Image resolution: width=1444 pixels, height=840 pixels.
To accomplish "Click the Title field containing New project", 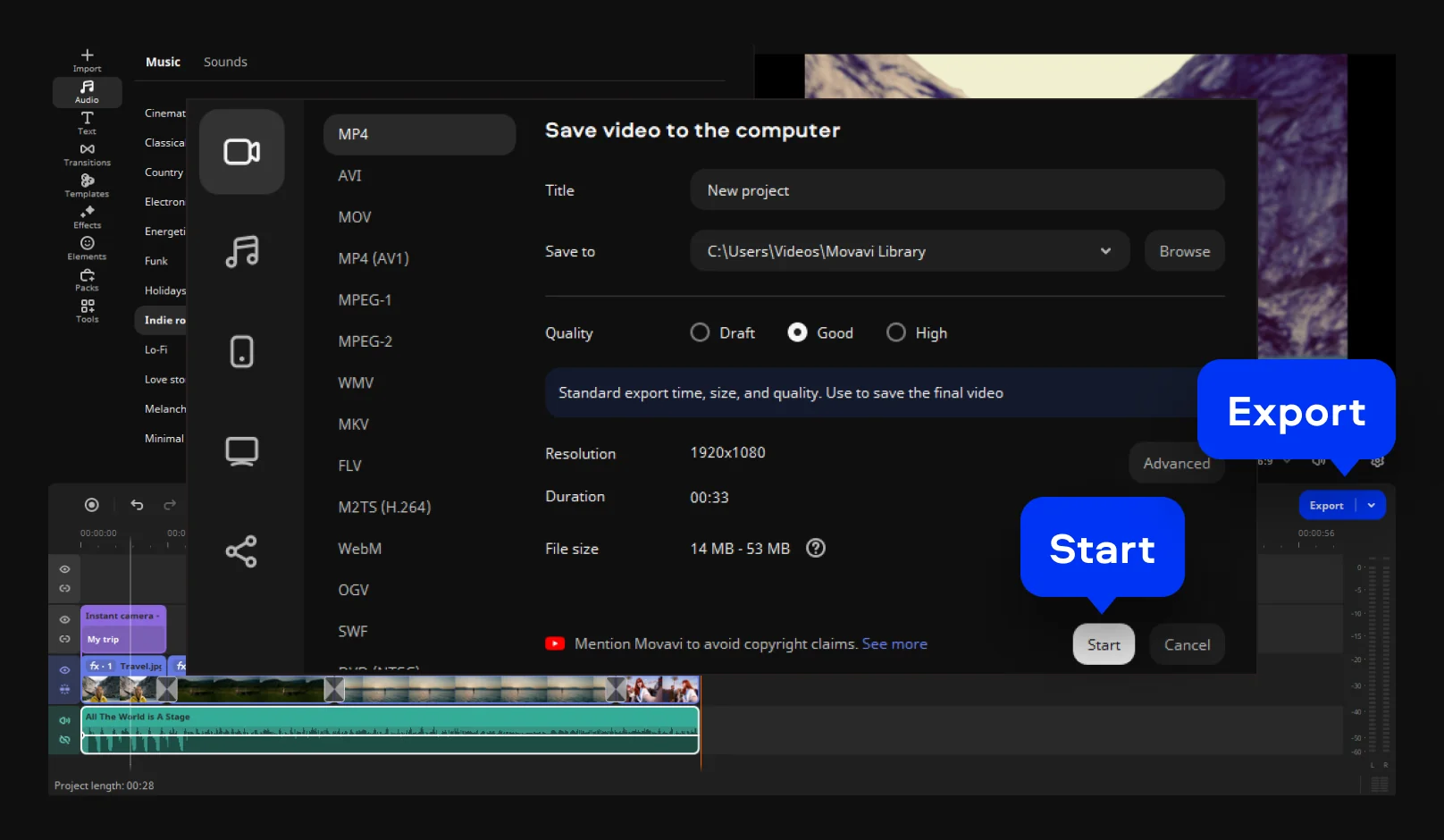I will click(957, 190).
